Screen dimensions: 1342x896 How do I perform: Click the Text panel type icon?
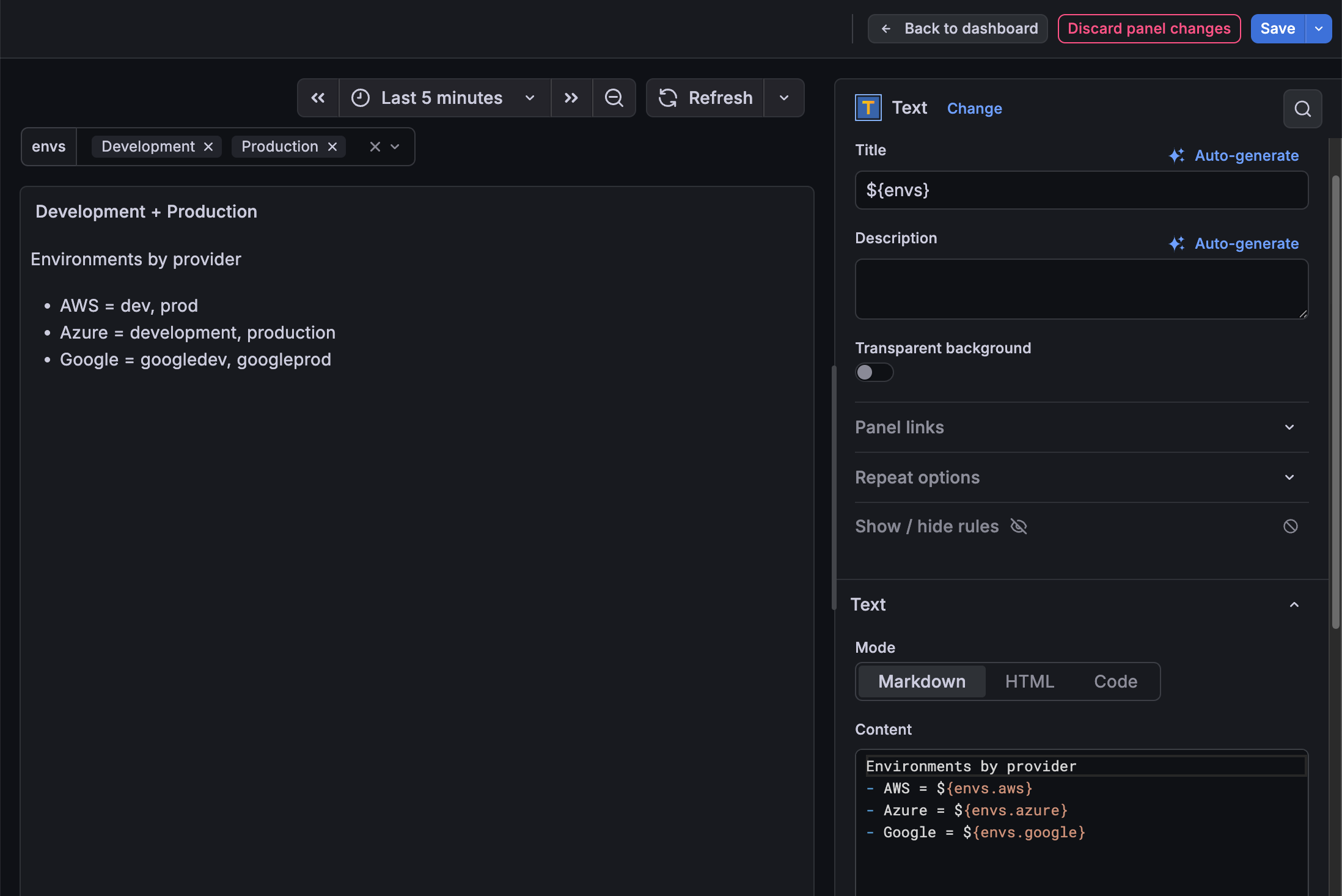pos(868,108)
